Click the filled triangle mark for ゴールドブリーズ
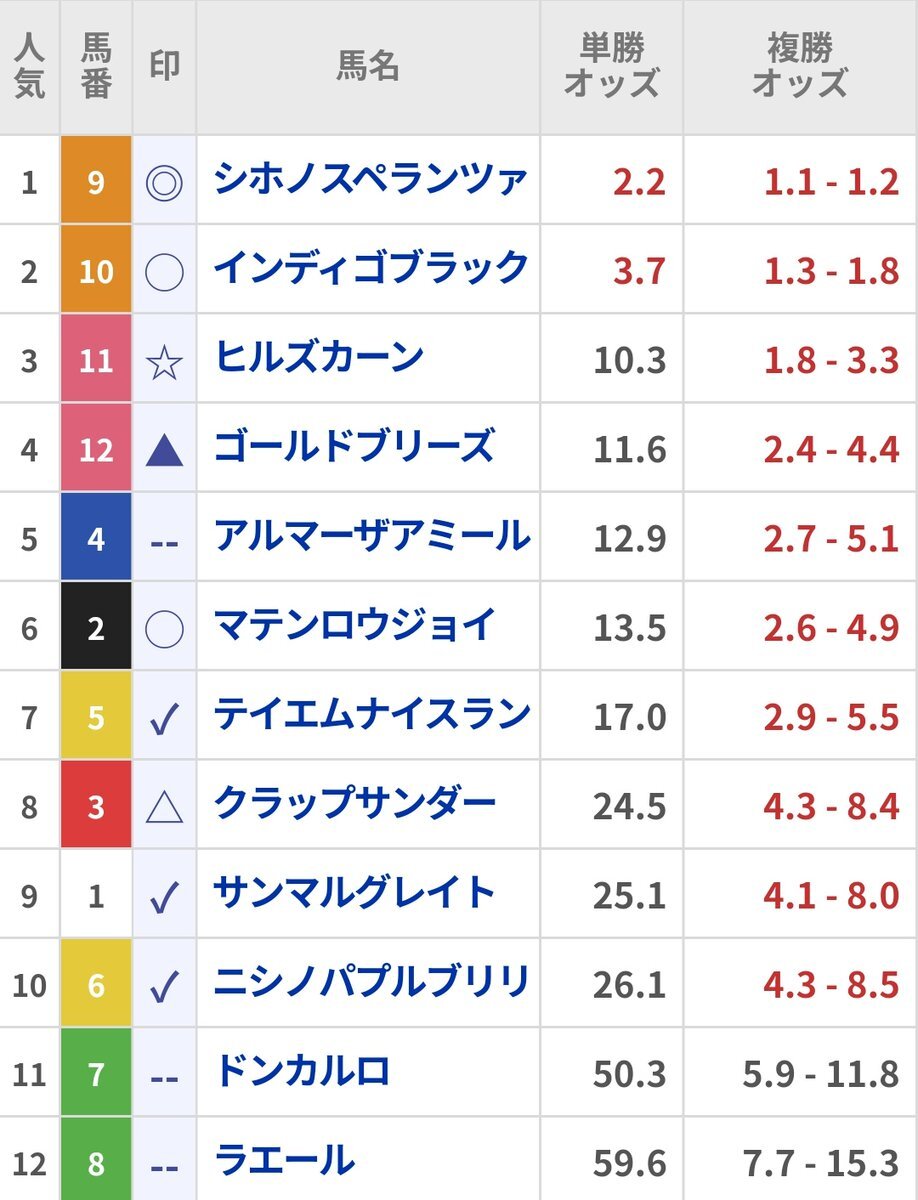The width and height of the screenshot is (918, 1200). click(x=164, y=451)
